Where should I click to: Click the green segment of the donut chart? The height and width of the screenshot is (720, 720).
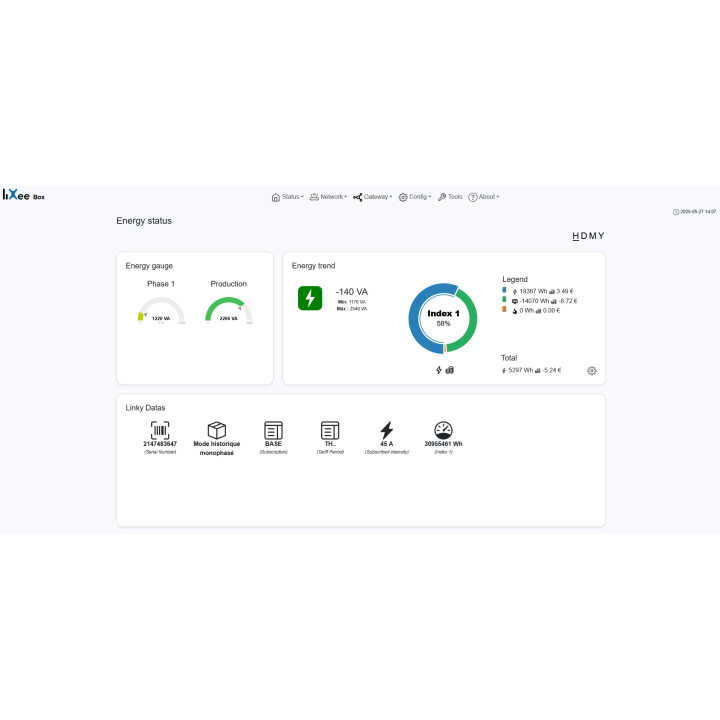471,321
